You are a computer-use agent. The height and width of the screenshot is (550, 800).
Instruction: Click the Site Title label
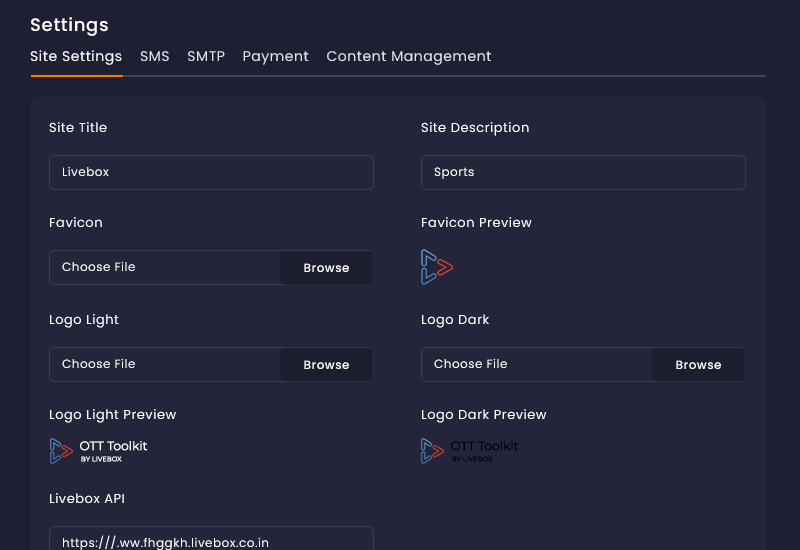point(78,128)
